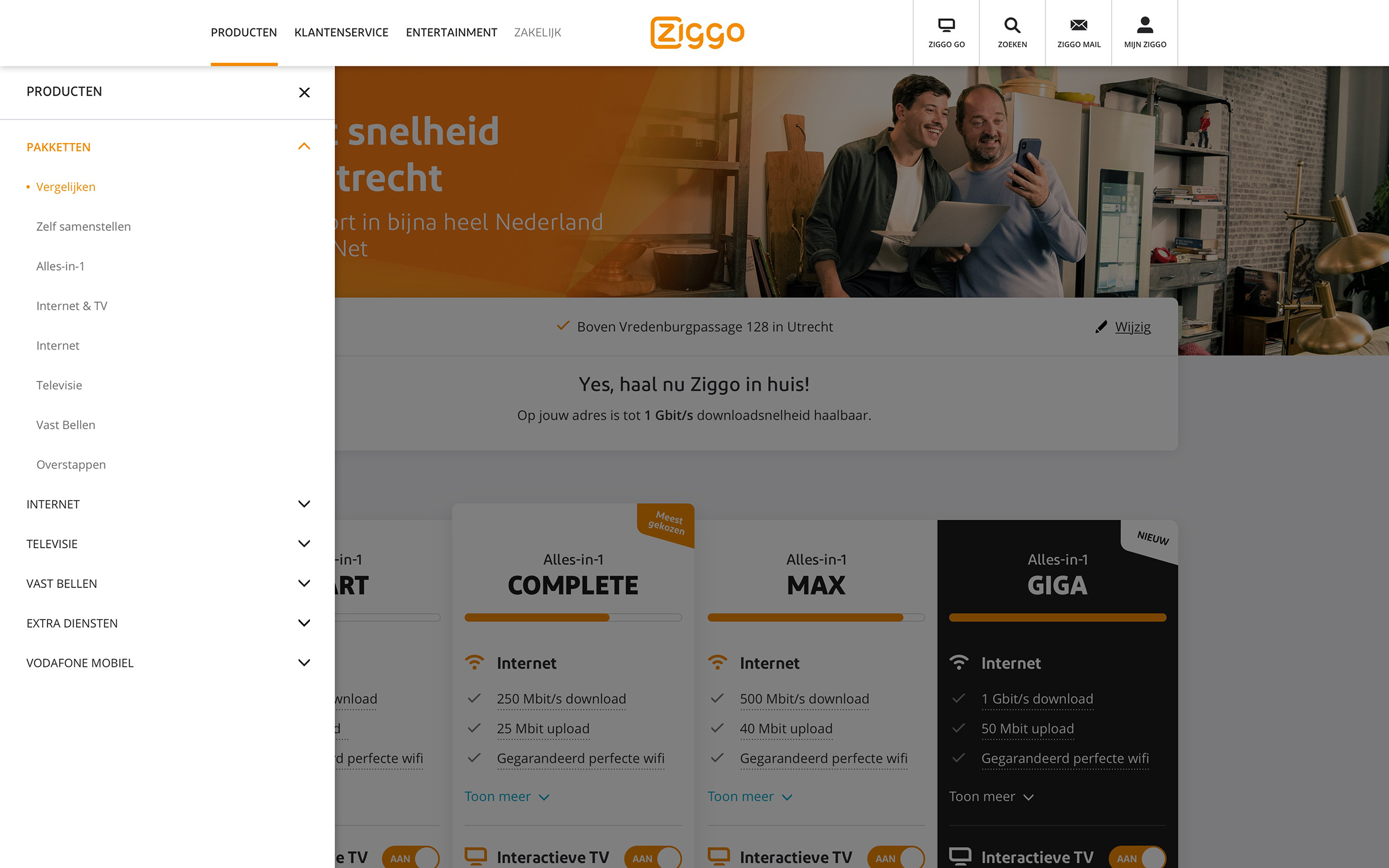
Task: Collapse the Pakketten section
Action: 304,147
